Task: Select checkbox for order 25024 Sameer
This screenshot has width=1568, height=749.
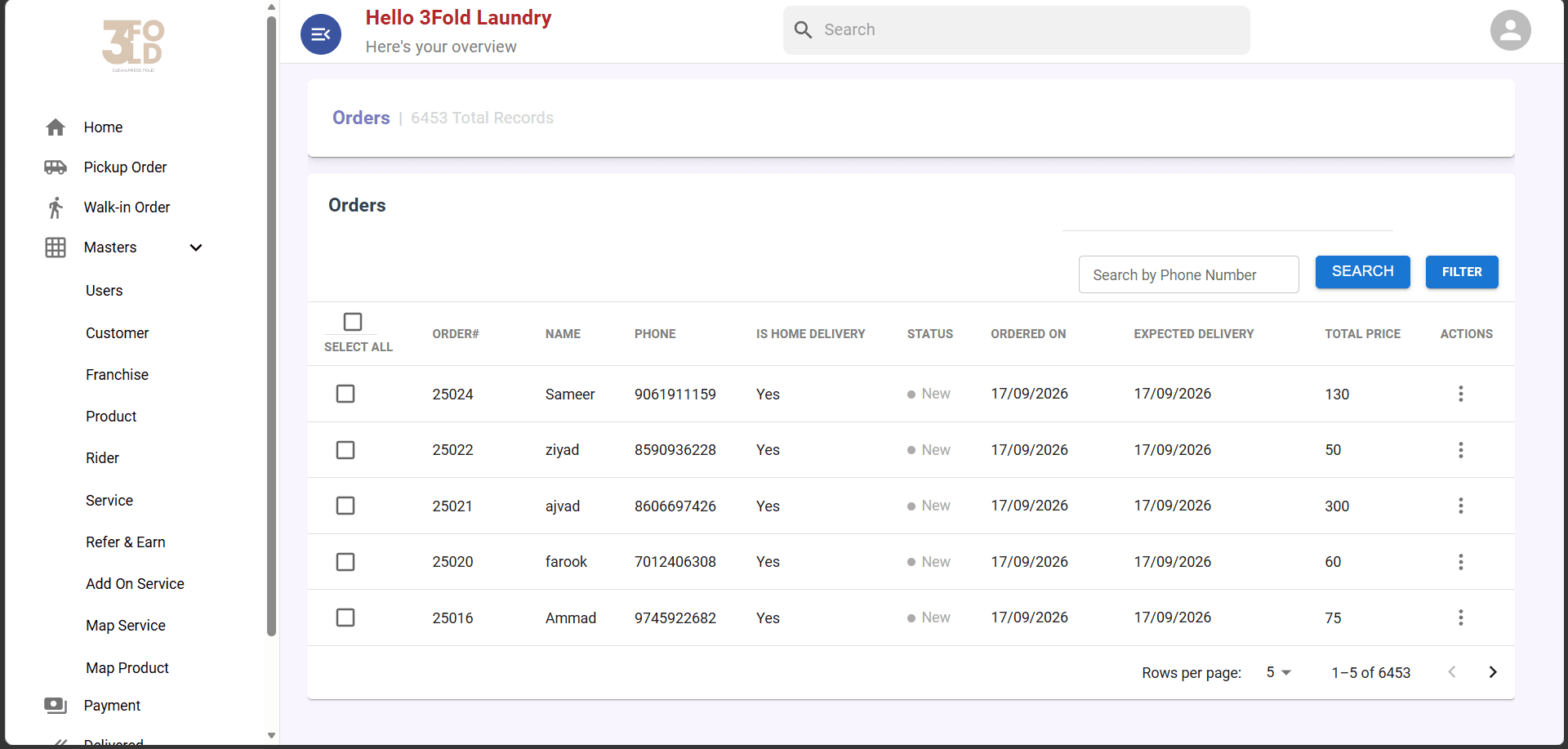Action: (345, 394)
